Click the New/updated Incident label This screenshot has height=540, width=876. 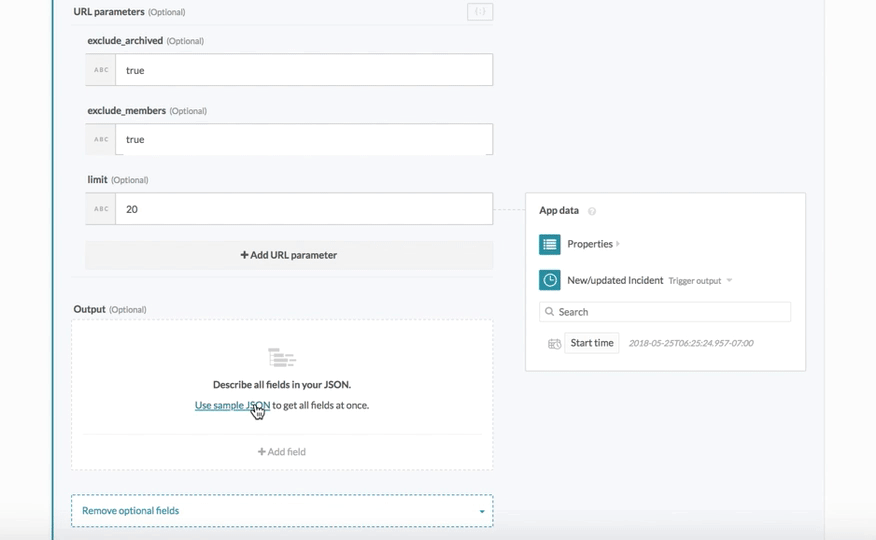[615, 280]
